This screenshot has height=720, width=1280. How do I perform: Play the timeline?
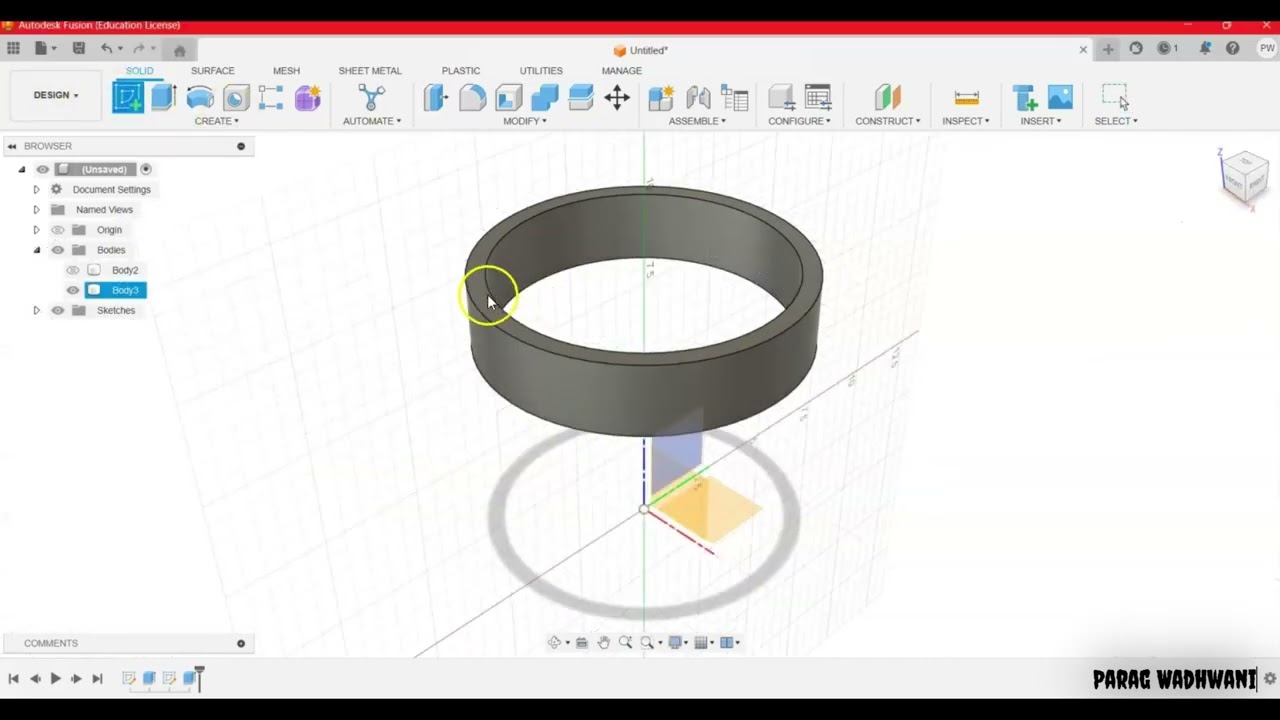coord(55,679)
